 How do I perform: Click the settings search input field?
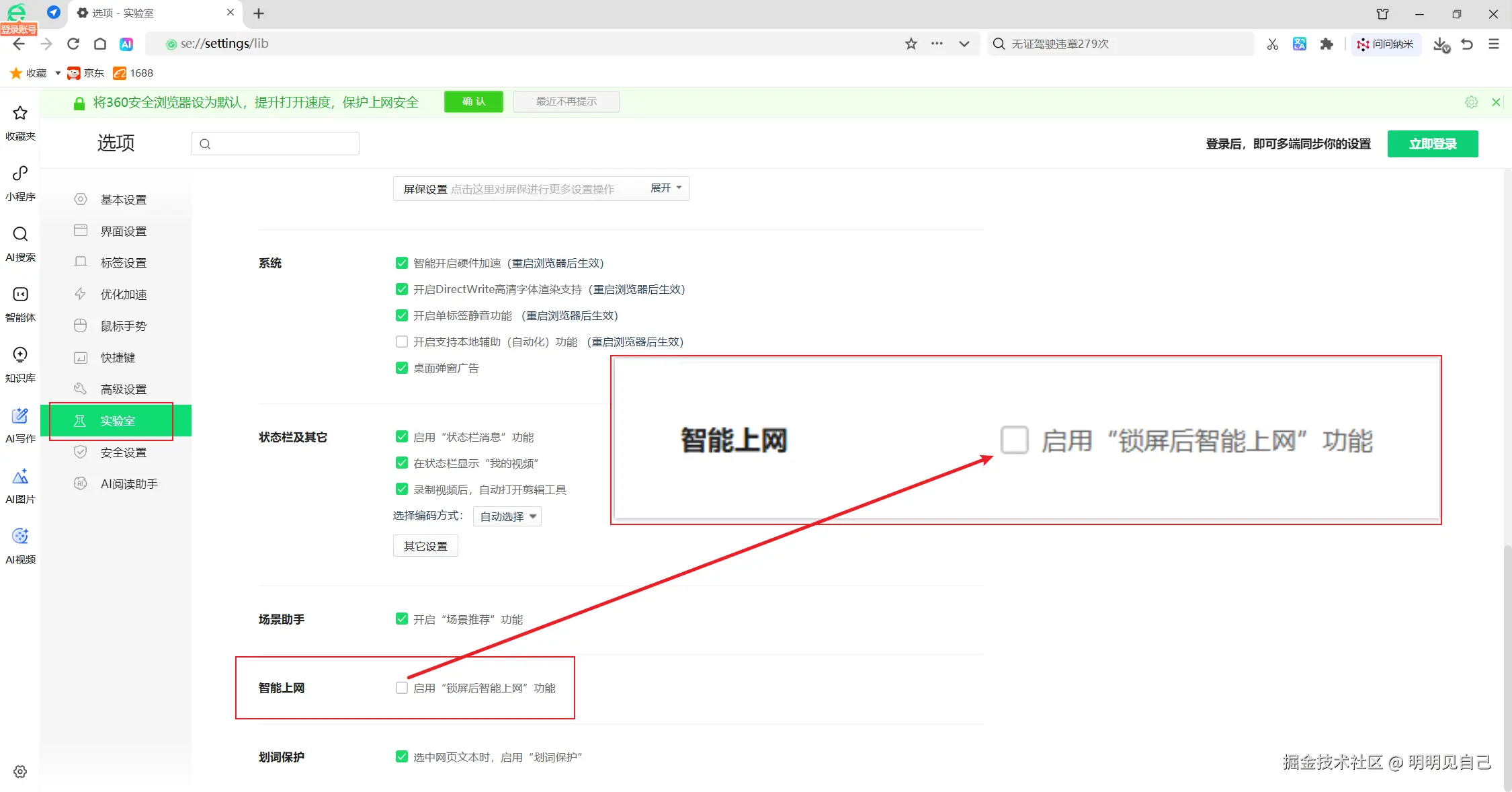282,143
